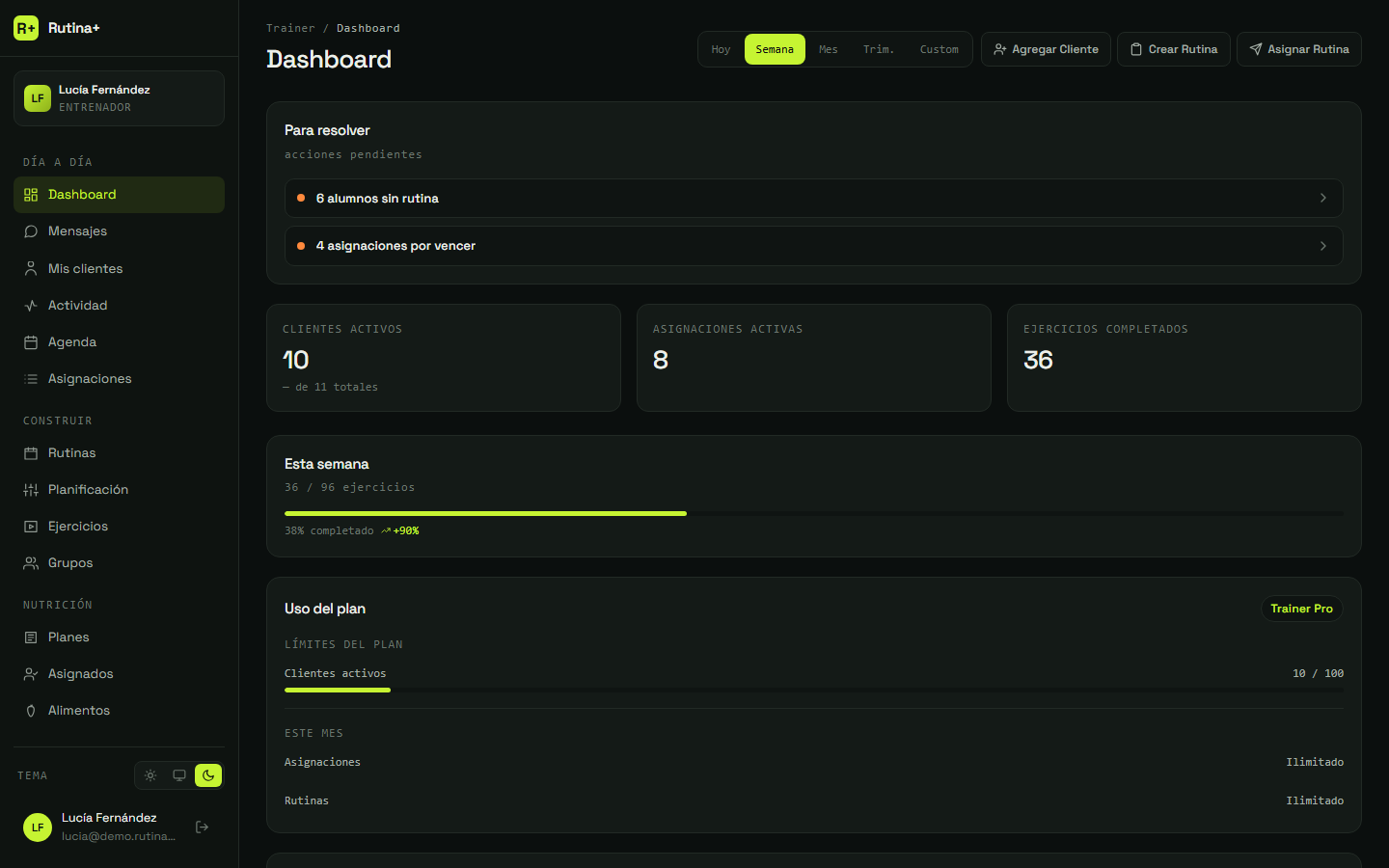Select the Custom range tab
The height and width of the screenshot is (868, 1389).
pyautogui.click(x=940, y=49)
